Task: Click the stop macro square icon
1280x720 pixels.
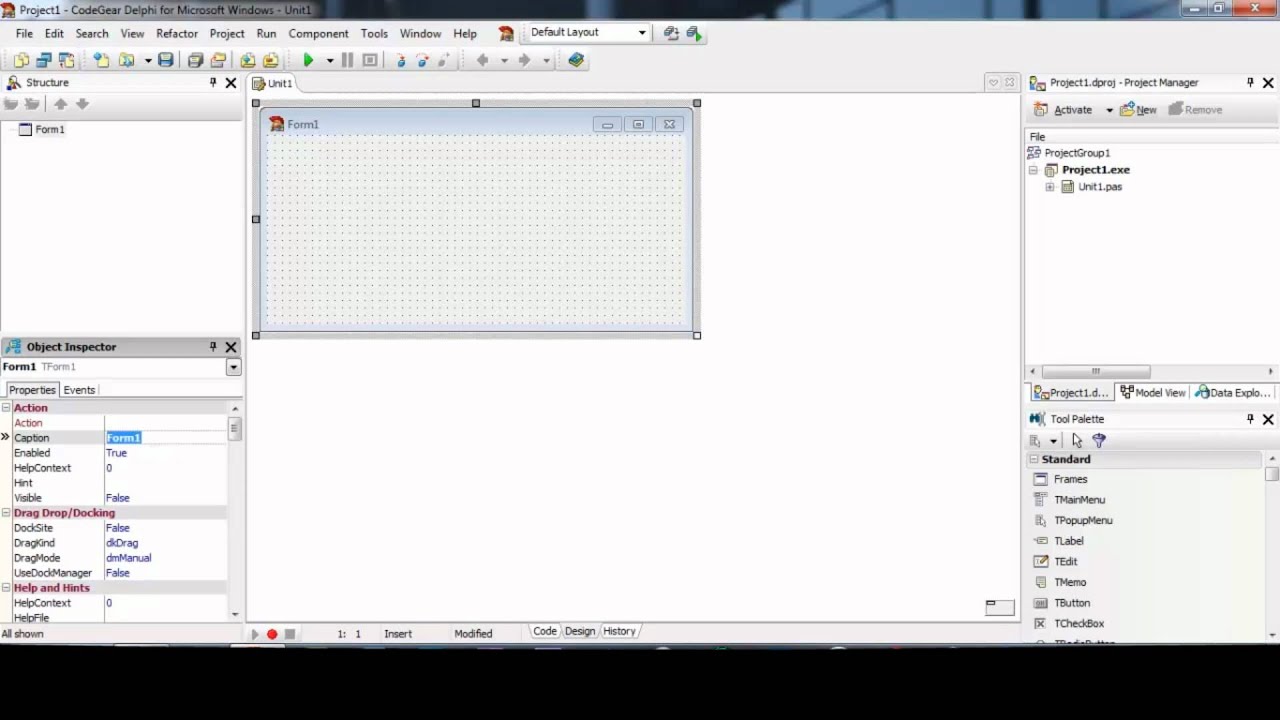Action: coord(290,634)
